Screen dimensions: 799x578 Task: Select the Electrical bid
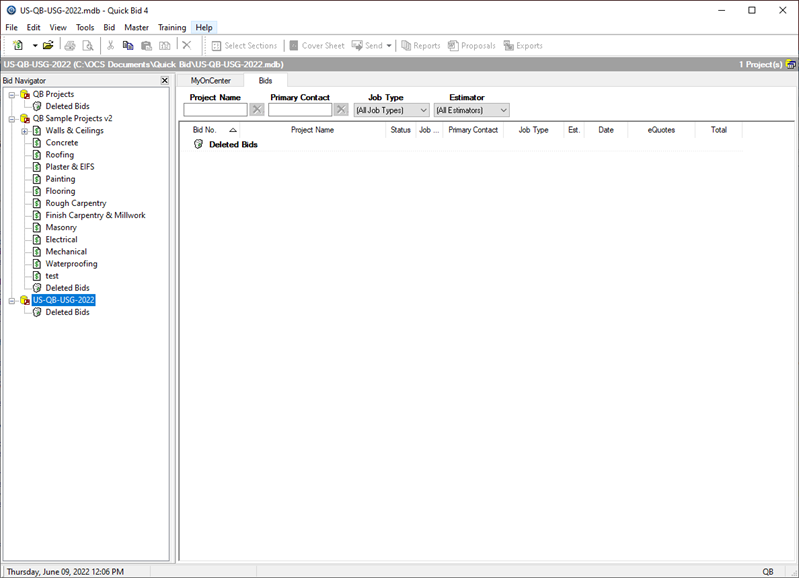click(x=62, y=240)
